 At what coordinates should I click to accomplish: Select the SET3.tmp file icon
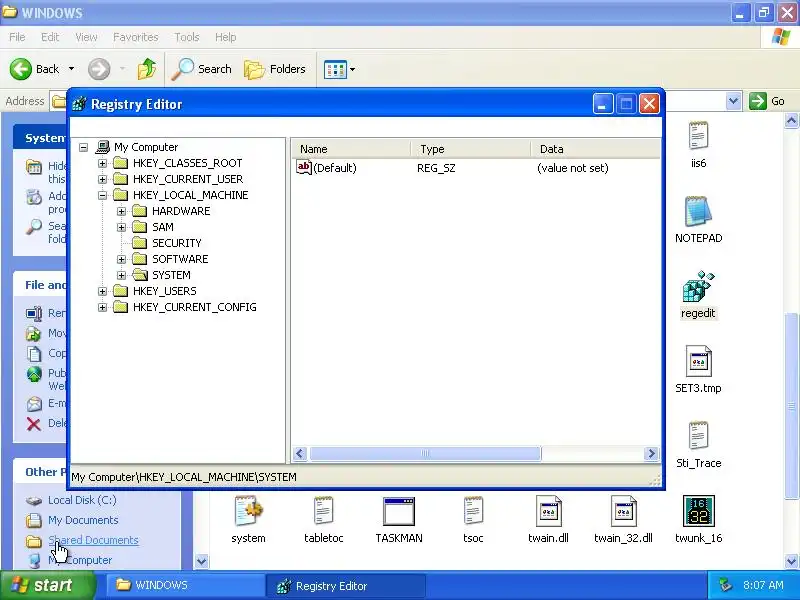[x=698, y=361]
